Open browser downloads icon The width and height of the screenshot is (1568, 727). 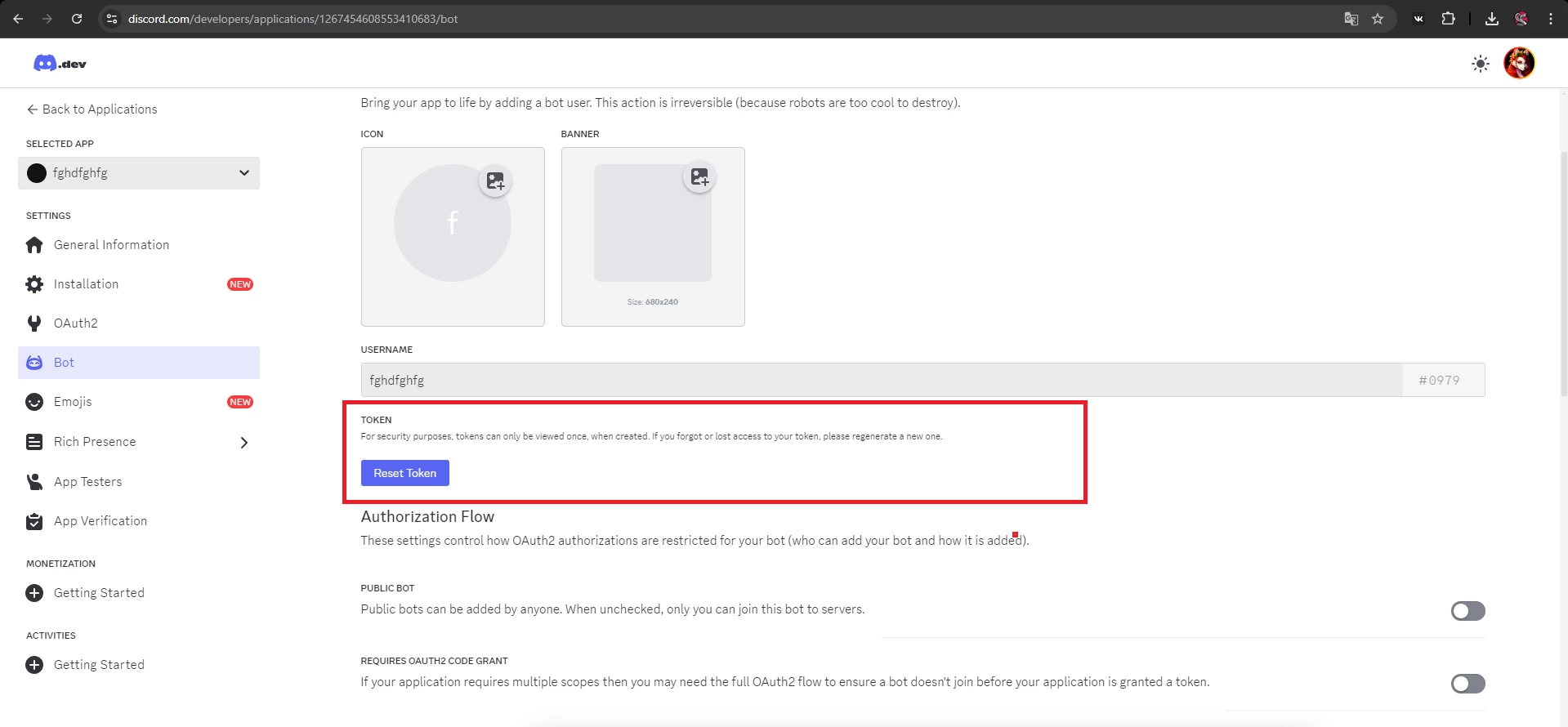pyautogui.click(x=1491, y=19)
